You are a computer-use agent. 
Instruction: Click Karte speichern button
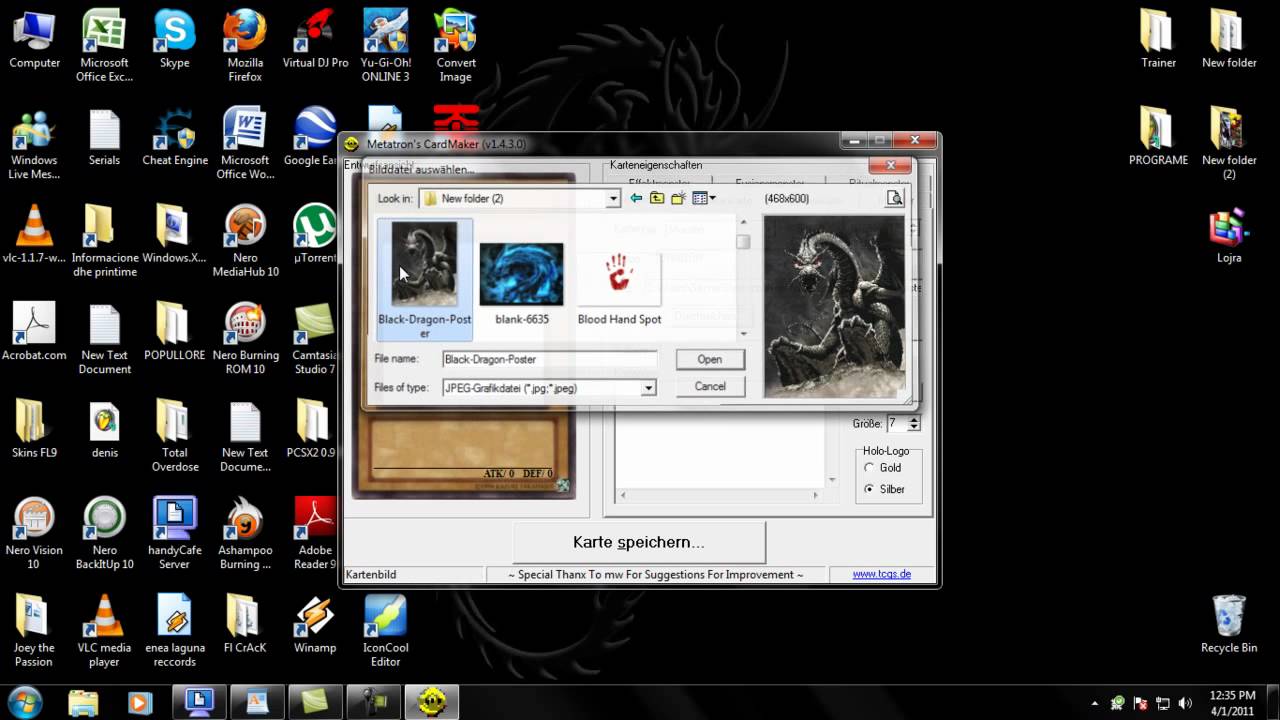click(639, 542)
